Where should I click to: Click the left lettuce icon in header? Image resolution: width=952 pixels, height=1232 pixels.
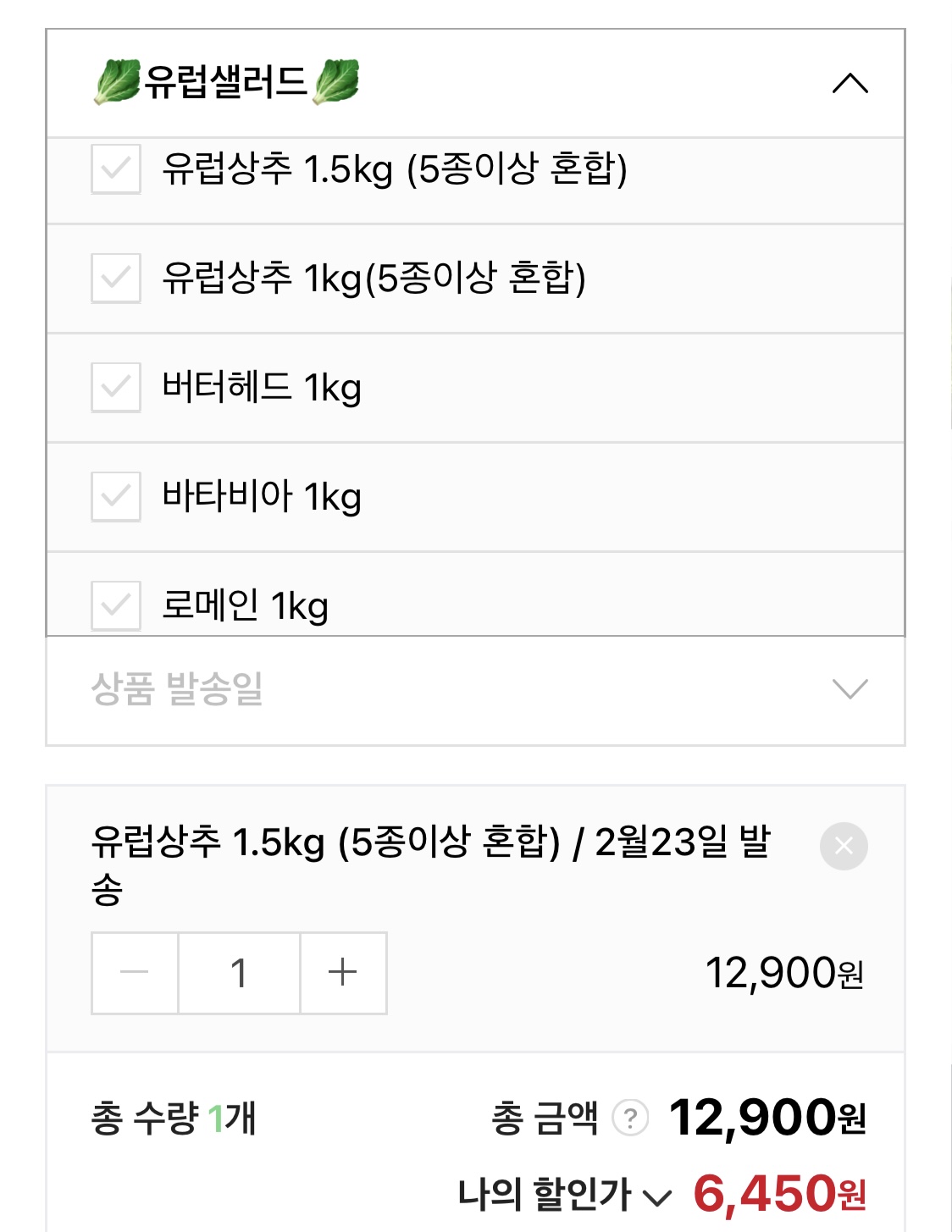coord(117,82)
